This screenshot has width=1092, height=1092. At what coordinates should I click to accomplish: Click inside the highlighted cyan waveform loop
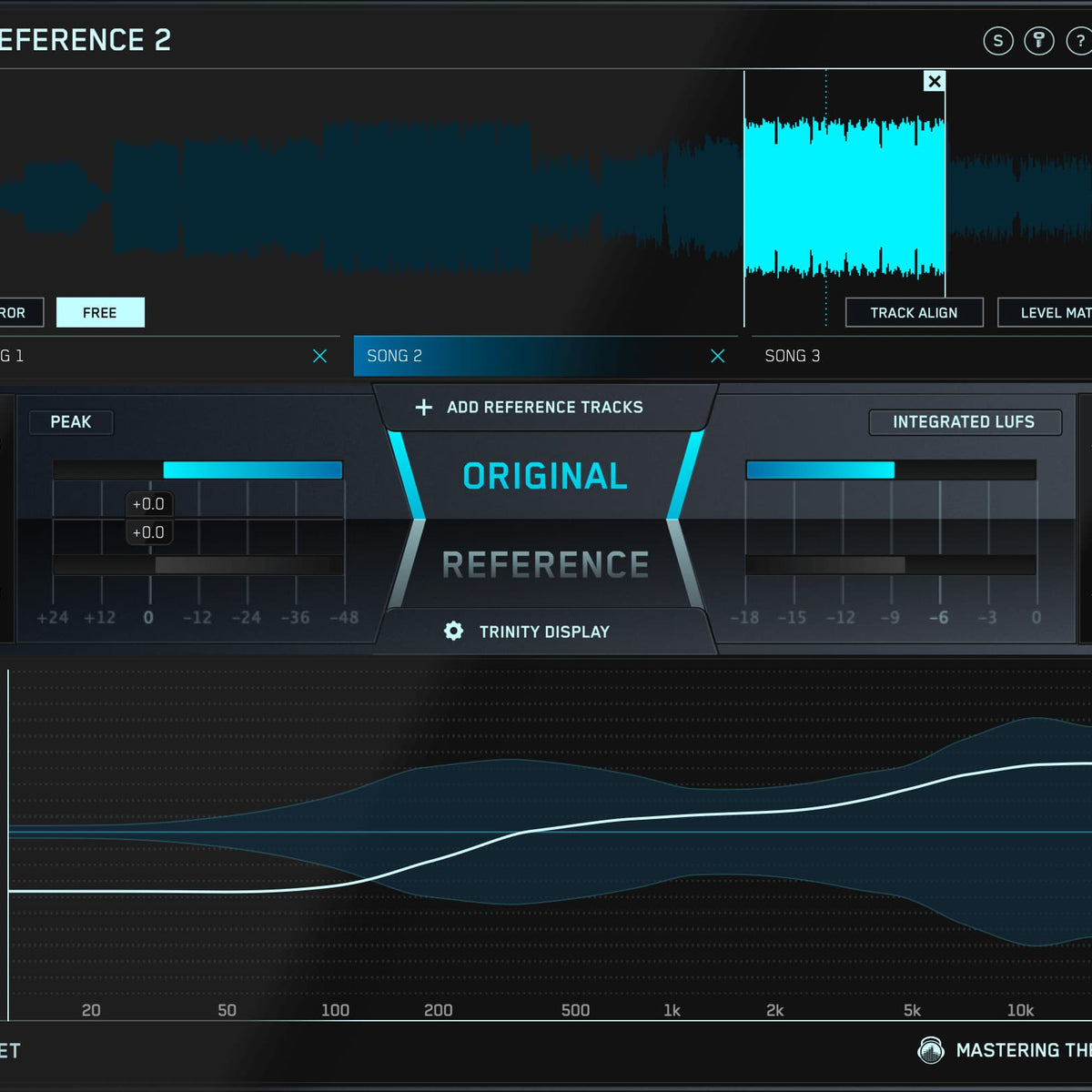pyautogui.click(x=844, y=196)
